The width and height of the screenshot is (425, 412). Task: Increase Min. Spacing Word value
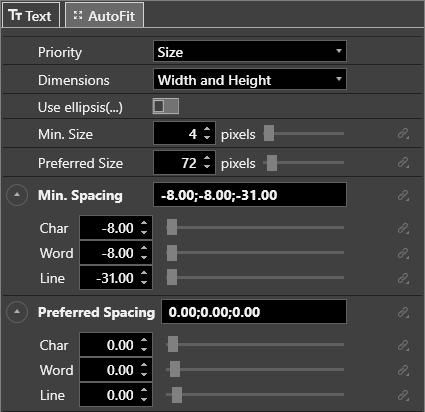pyautogui.click(x=144, y=249)
